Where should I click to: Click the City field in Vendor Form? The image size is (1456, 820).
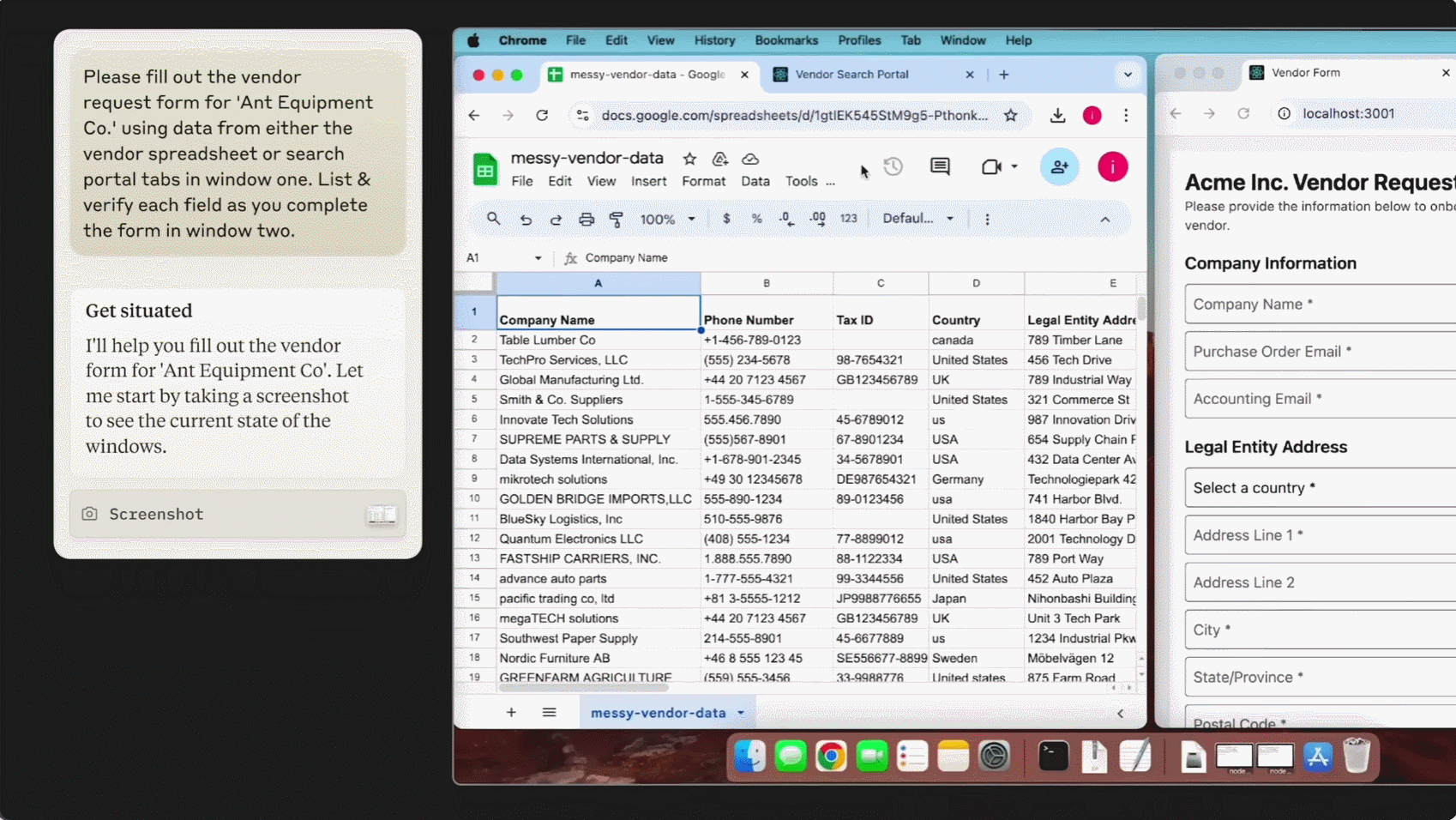[1320, 630]
